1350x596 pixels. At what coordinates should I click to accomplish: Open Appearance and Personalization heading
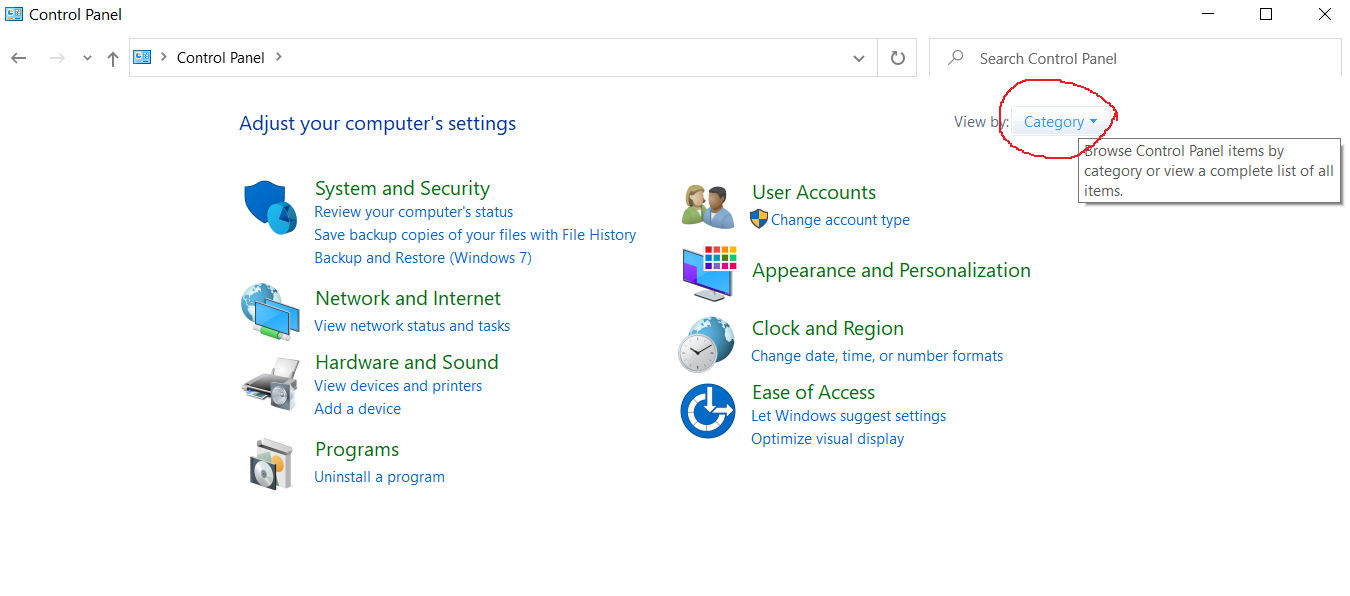point(891,270)
